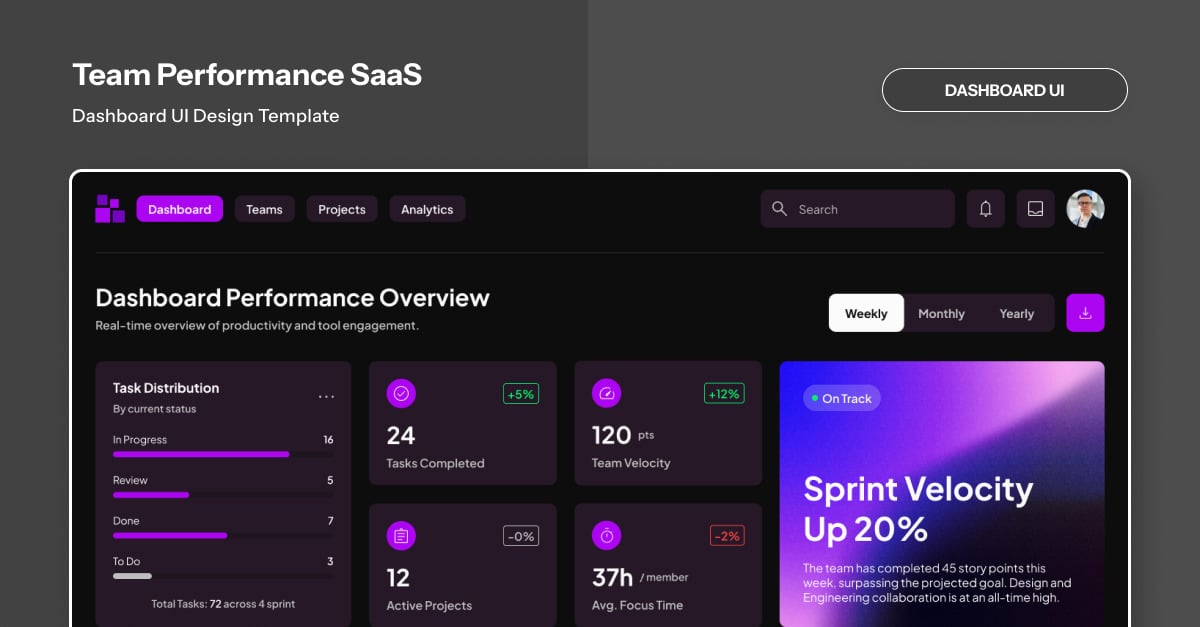Select the Weekly time range
Screen dimensions: 1200x627
866,313
